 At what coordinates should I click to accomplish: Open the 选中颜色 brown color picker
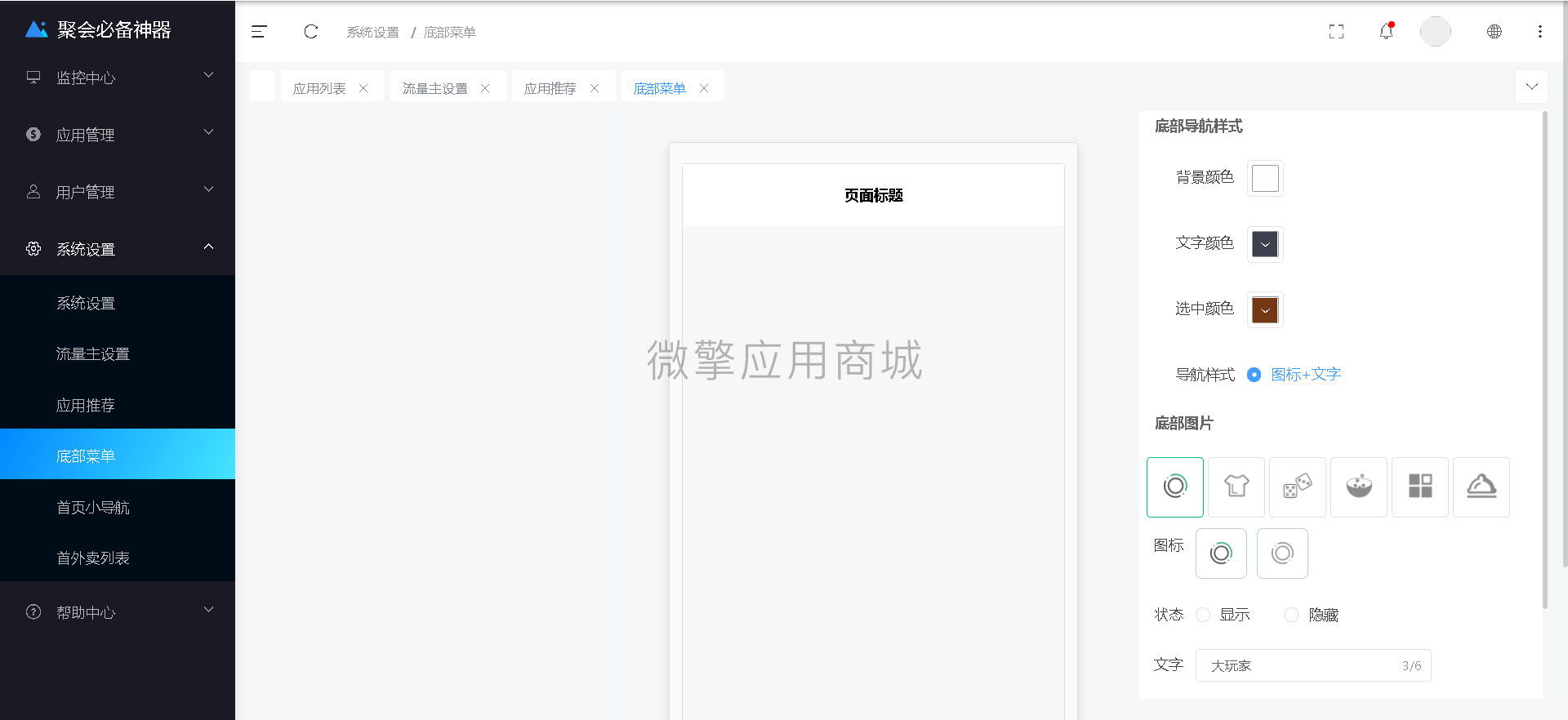(x=1265, y=309)
